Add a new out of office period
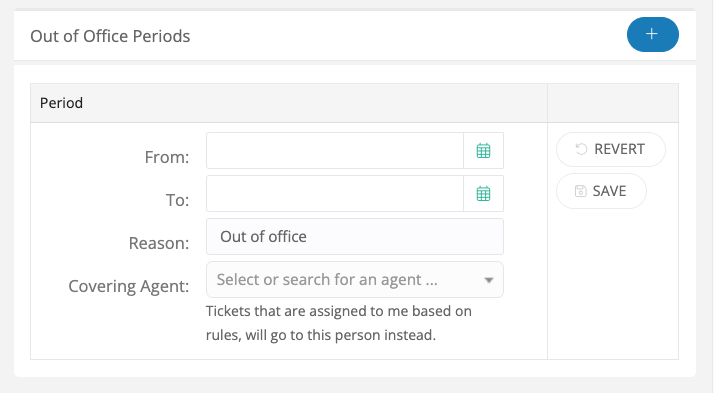 (653, 35)
